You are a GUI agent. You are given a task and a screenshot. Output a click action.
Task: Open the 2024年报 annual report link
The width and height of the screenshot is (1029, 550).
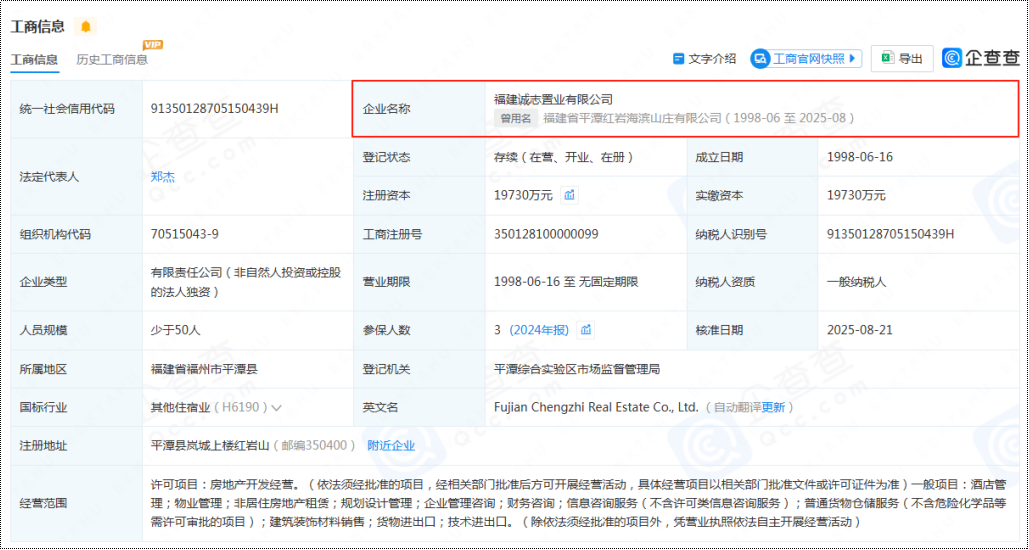pyautogui.click(x=540, y=330)
